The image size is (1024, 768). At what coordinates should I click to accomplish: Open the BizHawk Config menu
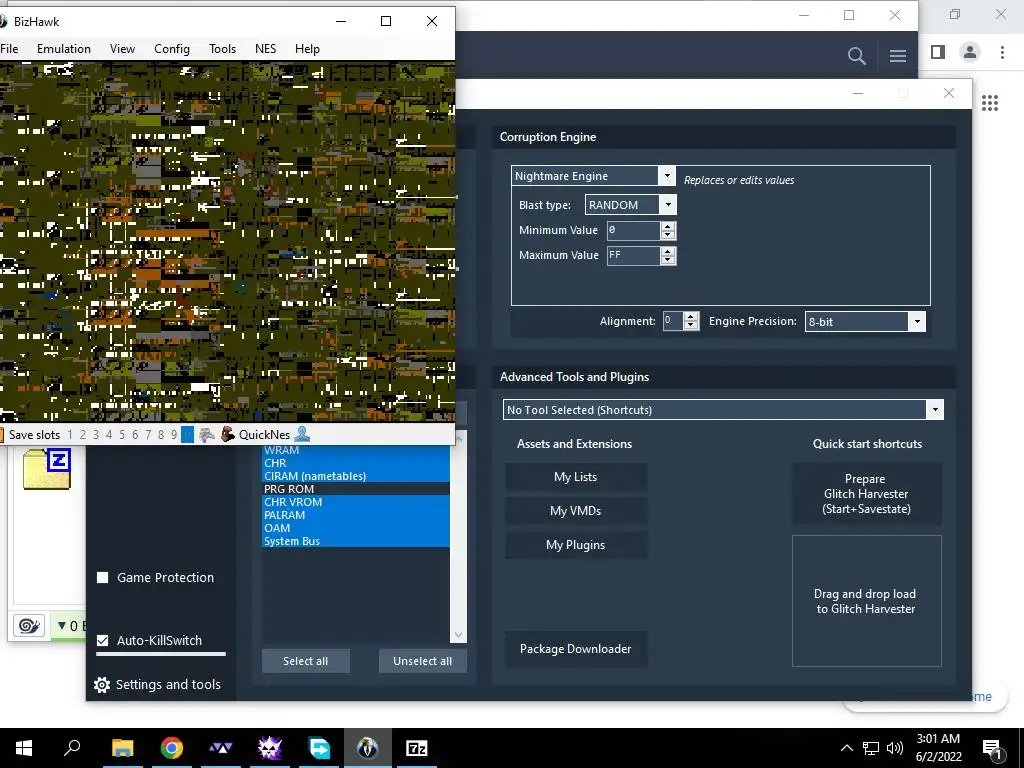[x=172, y=49]
